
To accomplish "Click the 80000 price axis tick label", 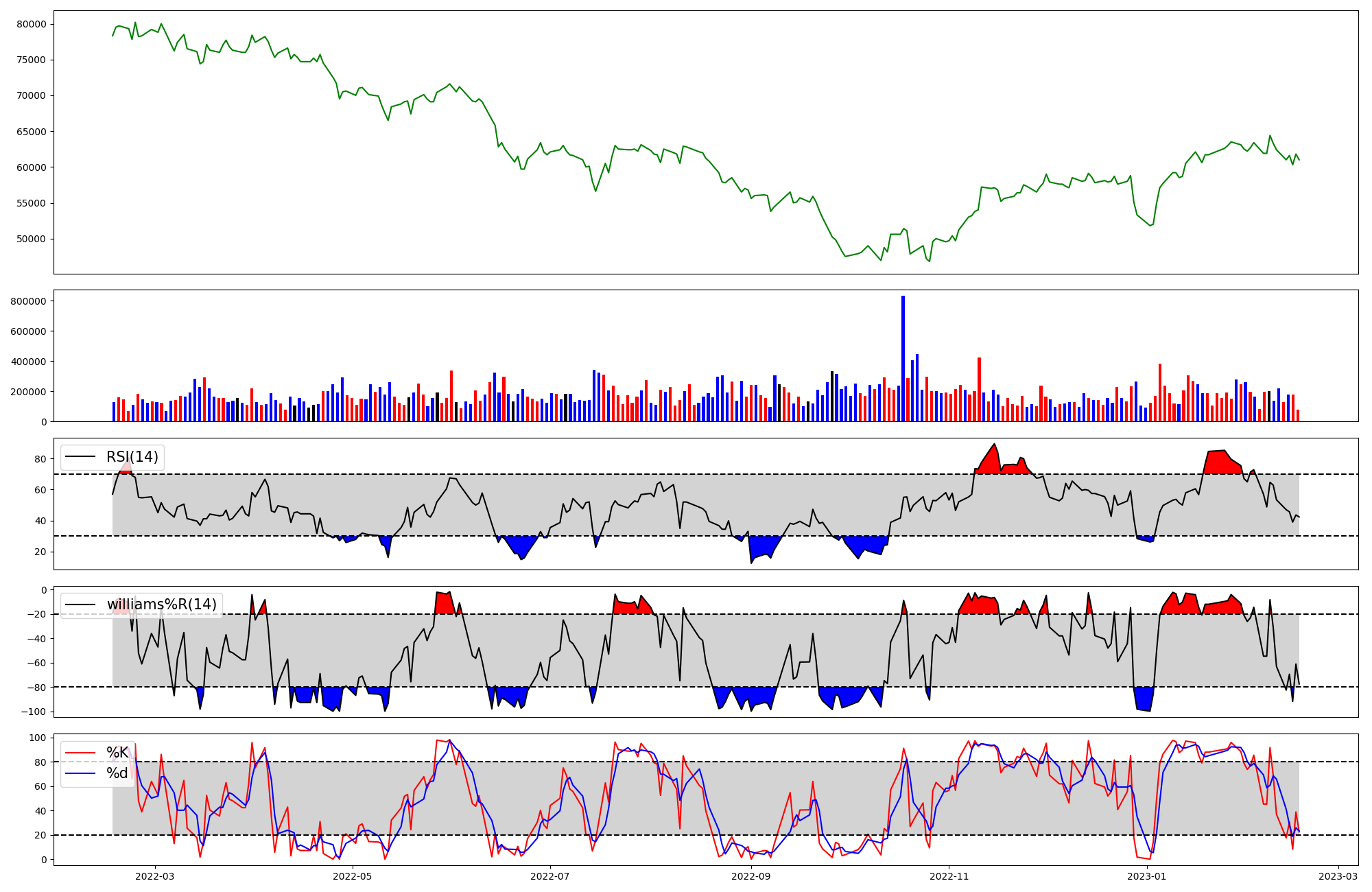I will 32,24.
